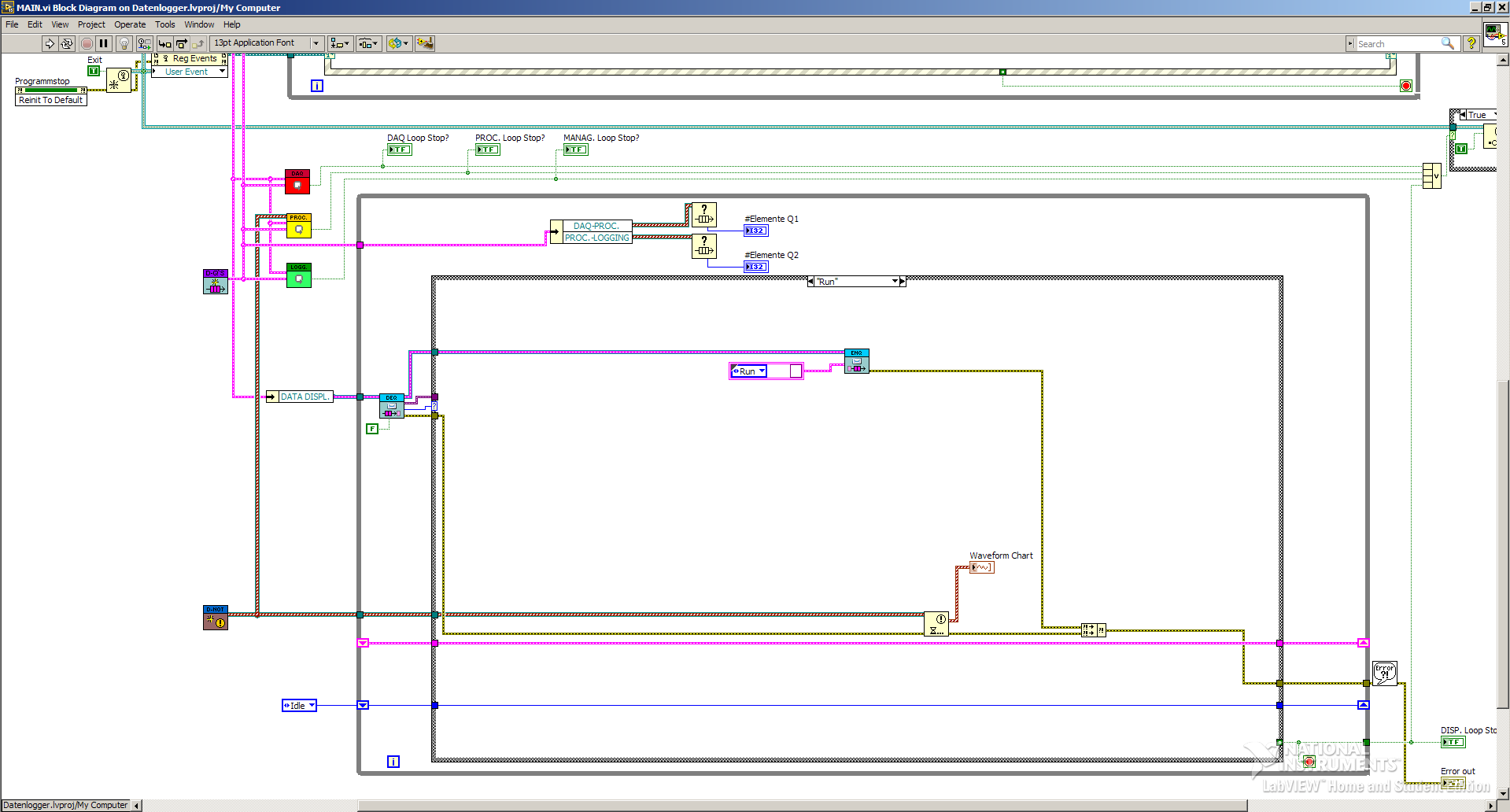The width and height of the screenshot is (1510, 812).
Task: Click the True constant in the True case
Action: (x=1461, y=148)
